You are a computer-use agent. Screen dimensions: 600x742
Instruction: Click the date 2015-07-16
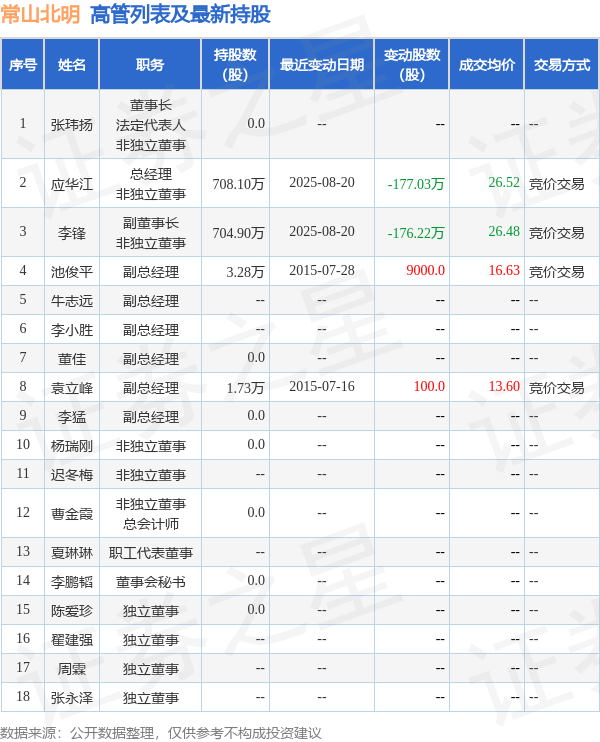(x=322, y=387)
